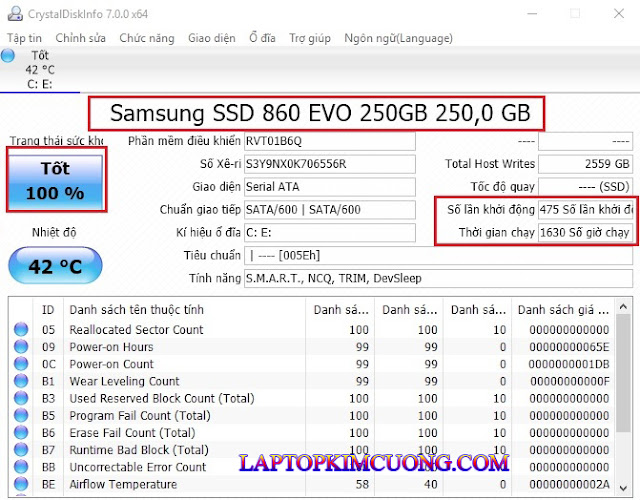Select the Airflow Temperature row
Image resolution: width=640 pixels, height=500 pixels.
[312, 484]
